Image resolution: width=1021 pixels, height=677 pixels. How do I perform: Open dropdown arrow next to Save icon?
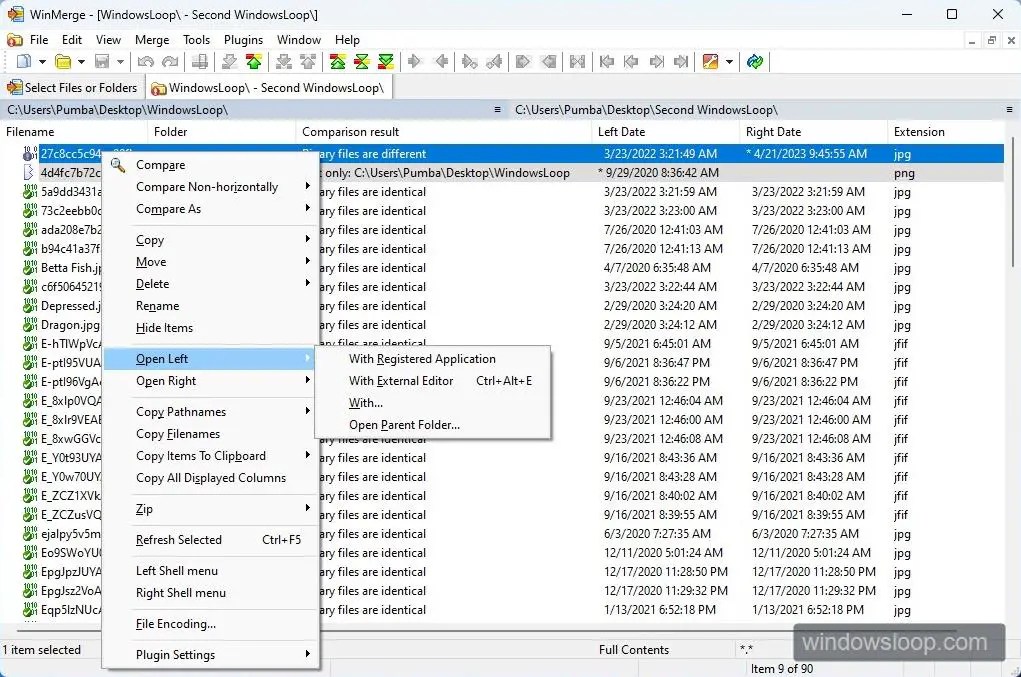point(120,62)
